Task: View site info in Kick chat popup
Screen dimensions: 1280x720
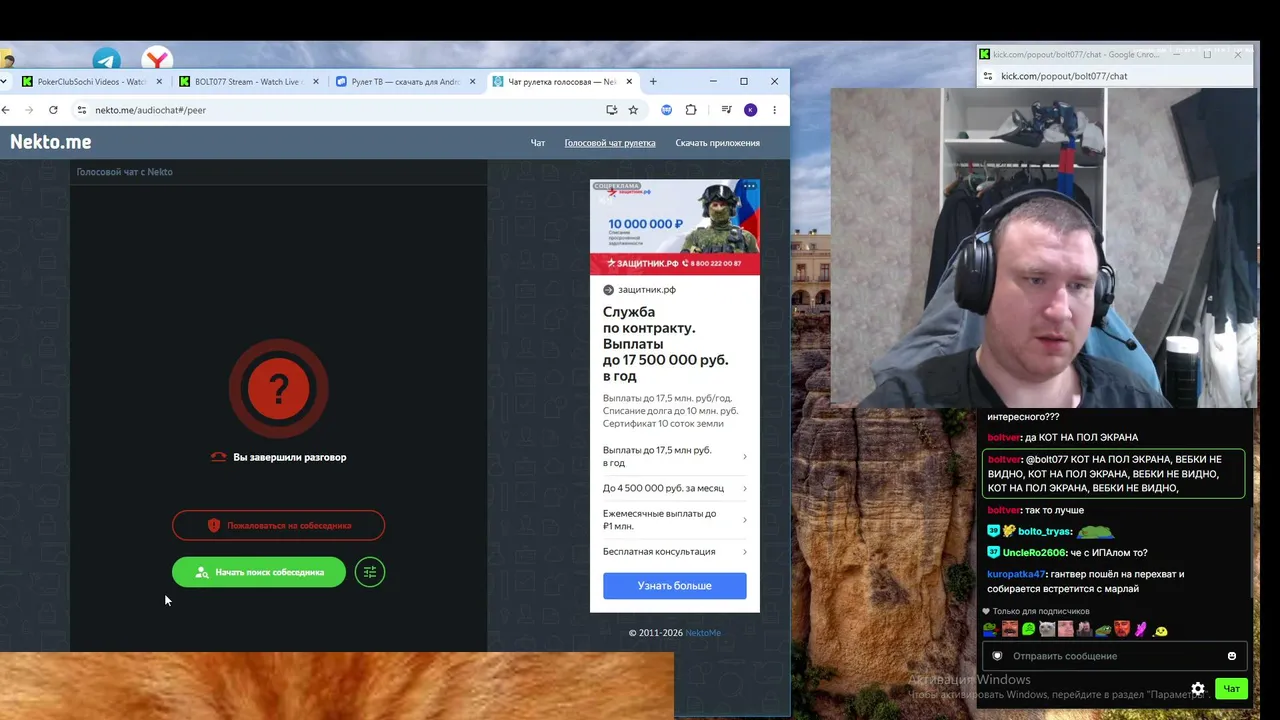Action: coord(988,76)
